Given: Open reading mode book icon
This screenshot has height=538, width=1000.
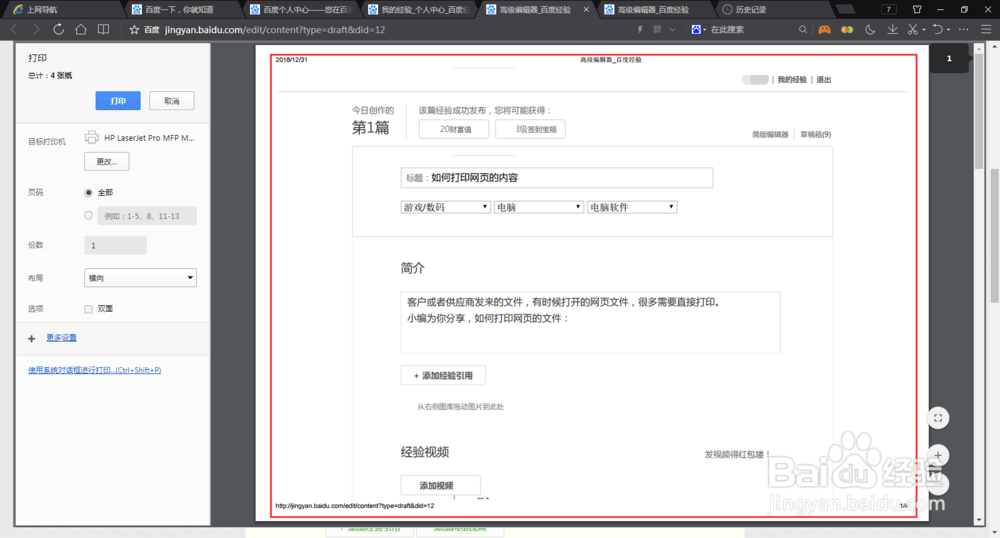Looking at the screenshot, I should click(x=103, y=29).
